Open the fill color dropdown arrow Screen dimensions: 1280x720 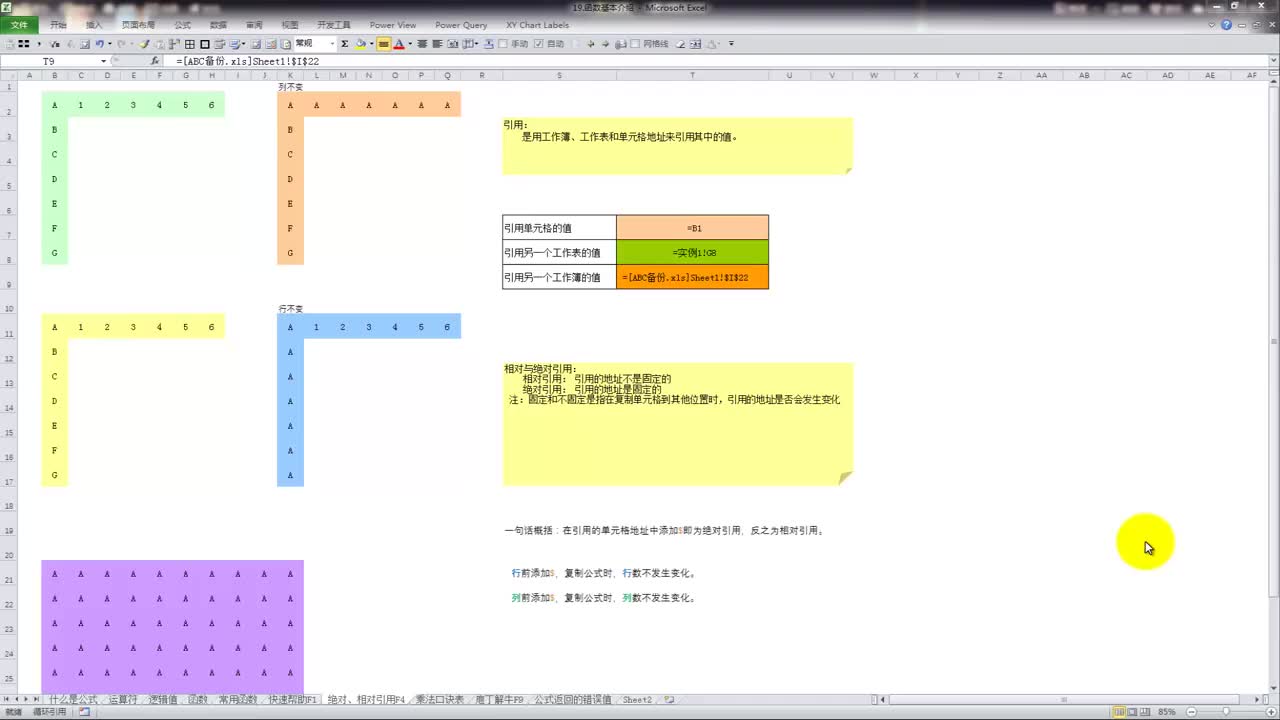coord(370,44)
